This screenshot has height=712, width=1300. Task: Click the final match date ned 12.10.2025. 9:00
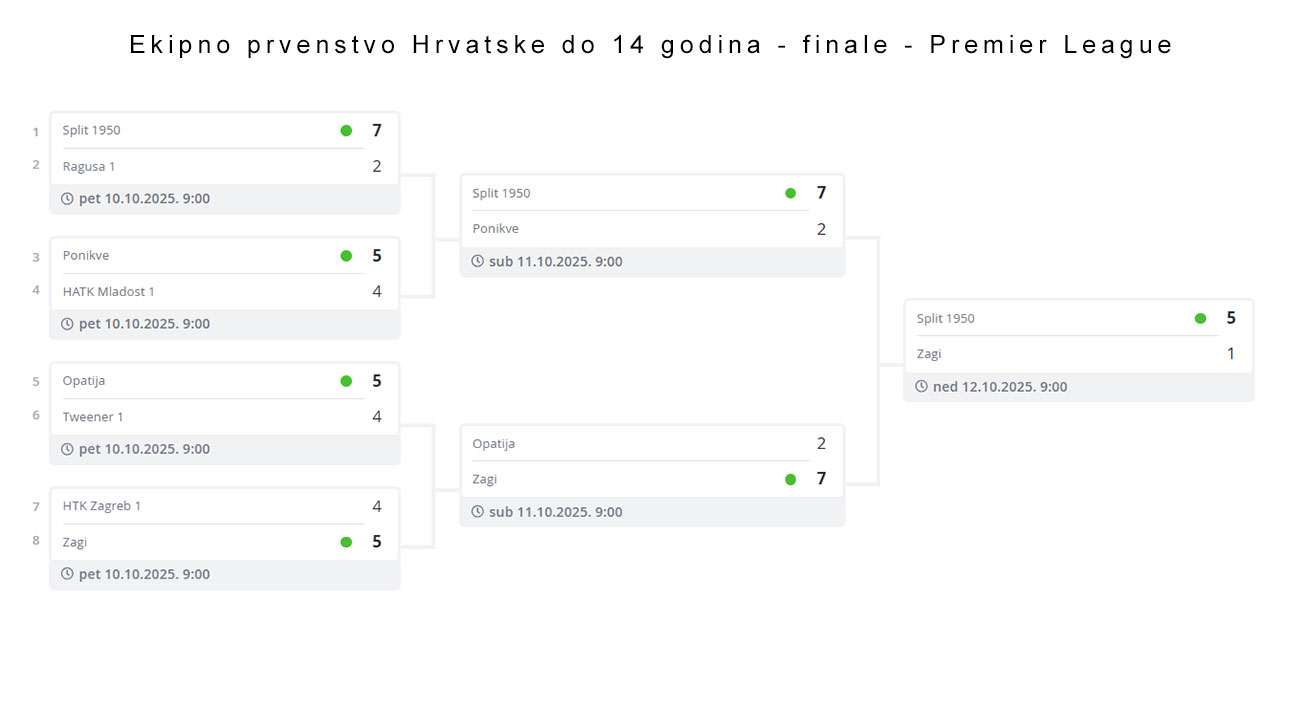pyautogui.click(x=1000, y=387)
